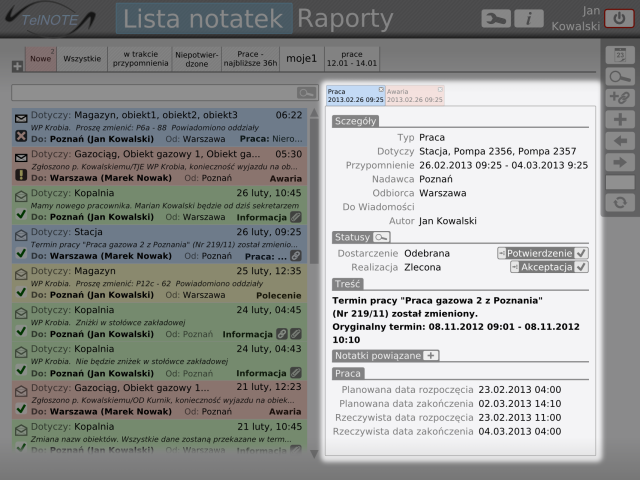The width and height of the screenshot is (640, 480).
Task: Click the search key icon in right sidebar
Action: [620, 77]
